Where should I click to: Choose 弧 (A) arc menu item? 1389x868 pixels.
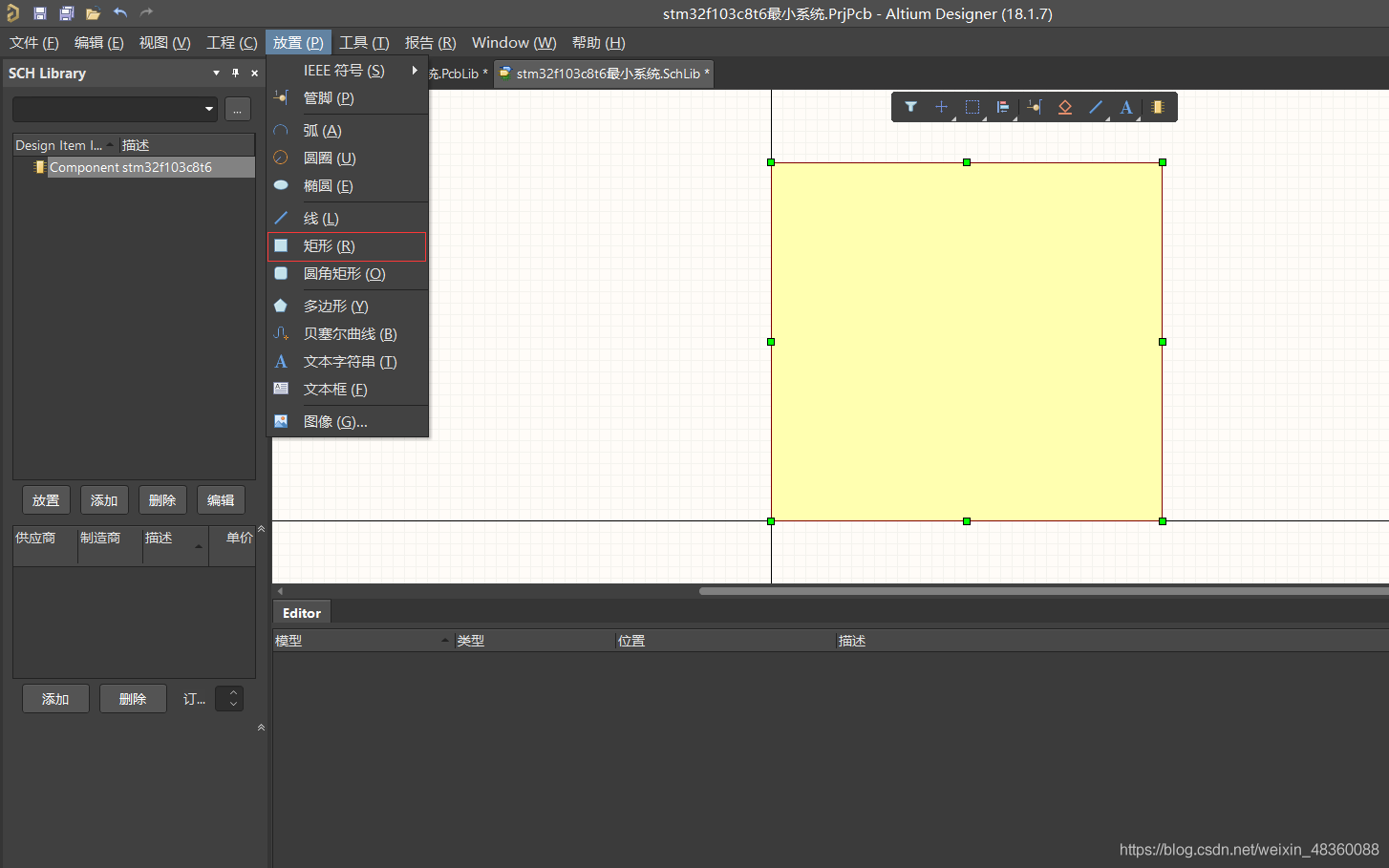click(348, 131)
